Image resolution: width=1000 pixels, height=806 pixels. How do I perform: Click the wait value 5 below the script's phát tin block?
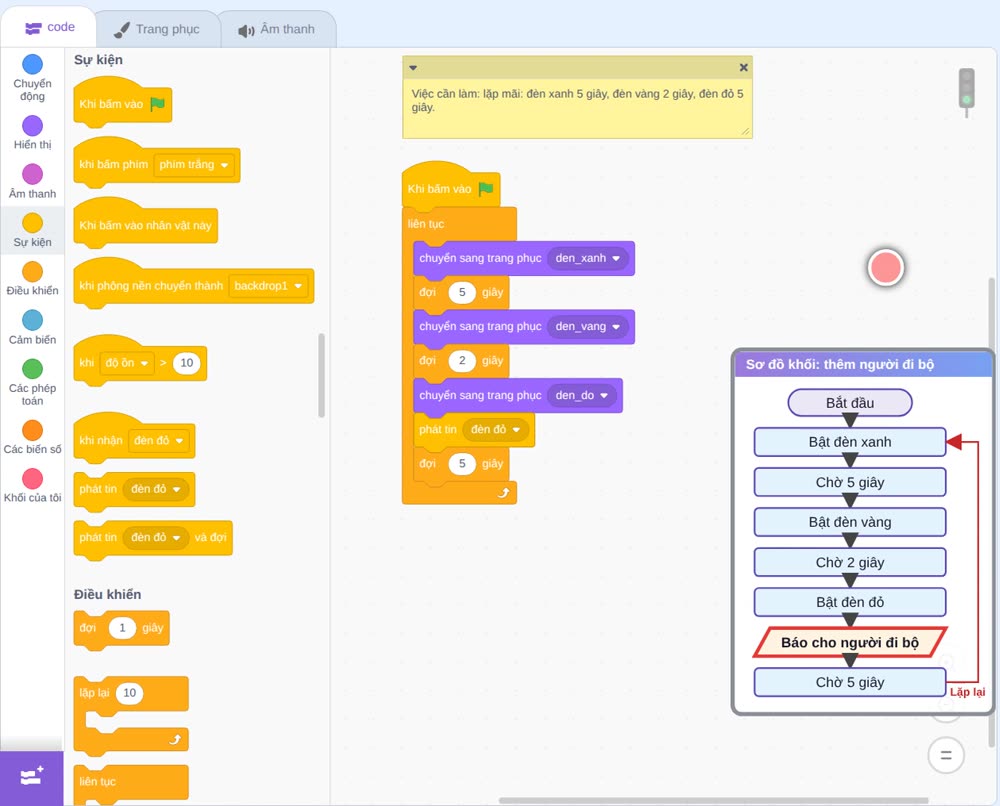point(462,464)
